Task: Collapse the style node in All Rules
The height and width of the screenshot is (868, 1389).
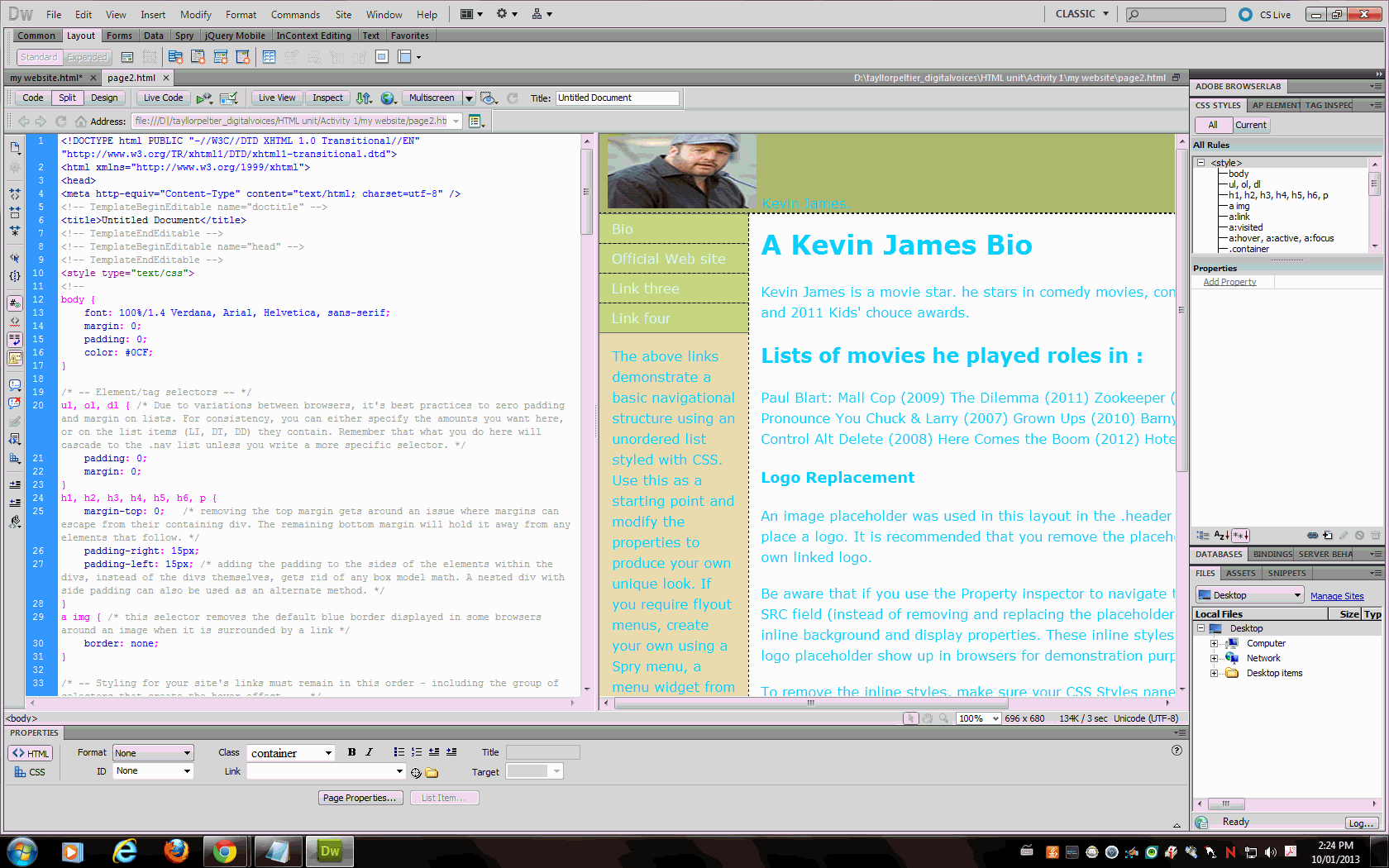Action: click(1201, 163)
